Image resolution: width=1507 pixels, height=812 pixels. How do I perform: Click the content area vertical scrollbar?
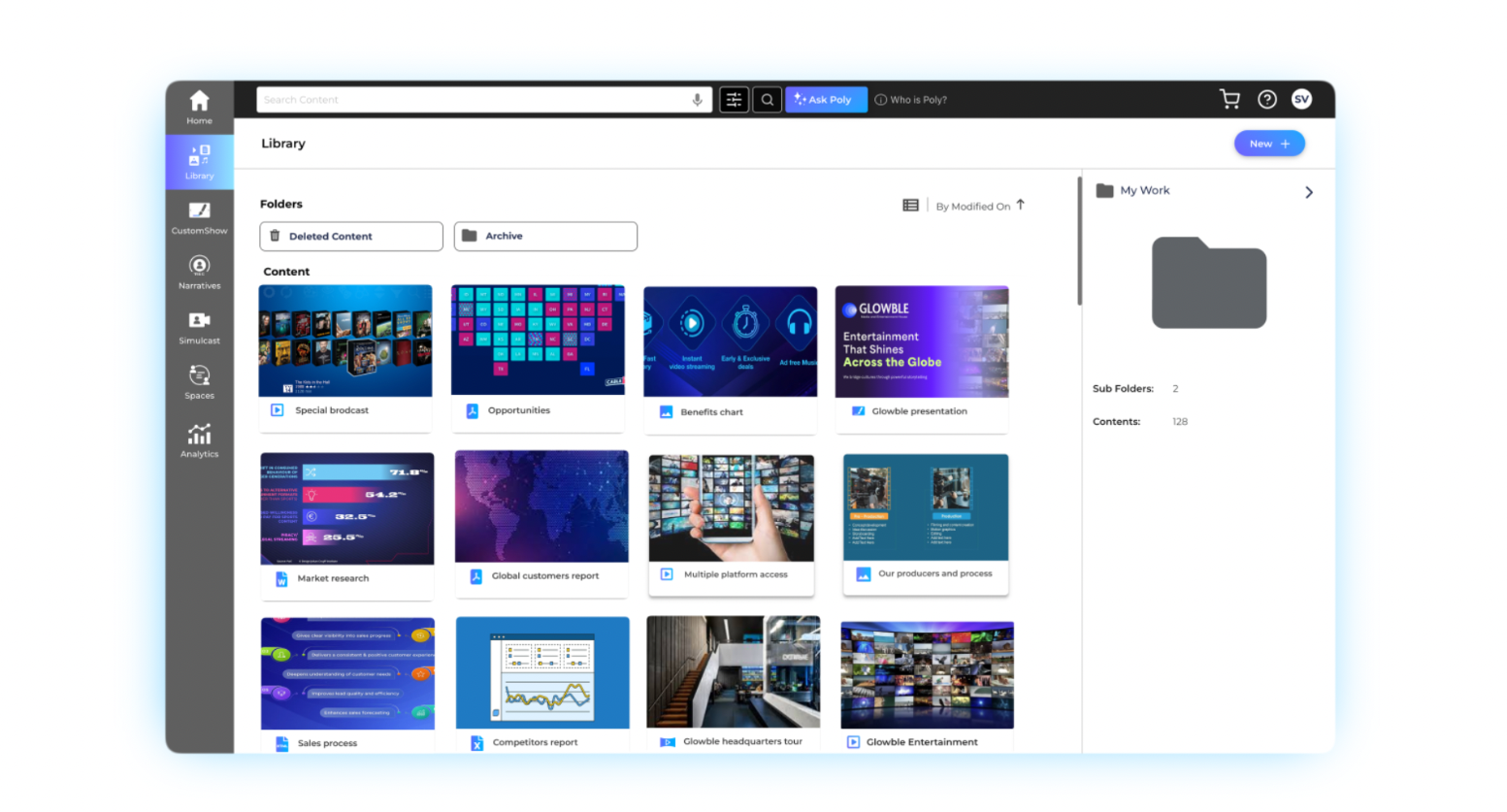[1079, 241]
